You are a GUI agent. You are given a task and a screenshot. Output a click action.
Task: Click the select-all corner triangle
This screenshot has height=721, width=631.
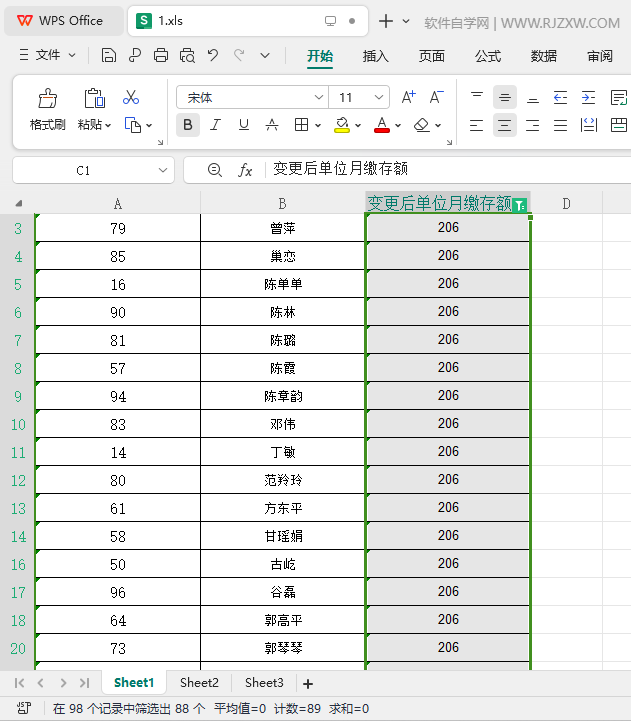tap(19, 204)
